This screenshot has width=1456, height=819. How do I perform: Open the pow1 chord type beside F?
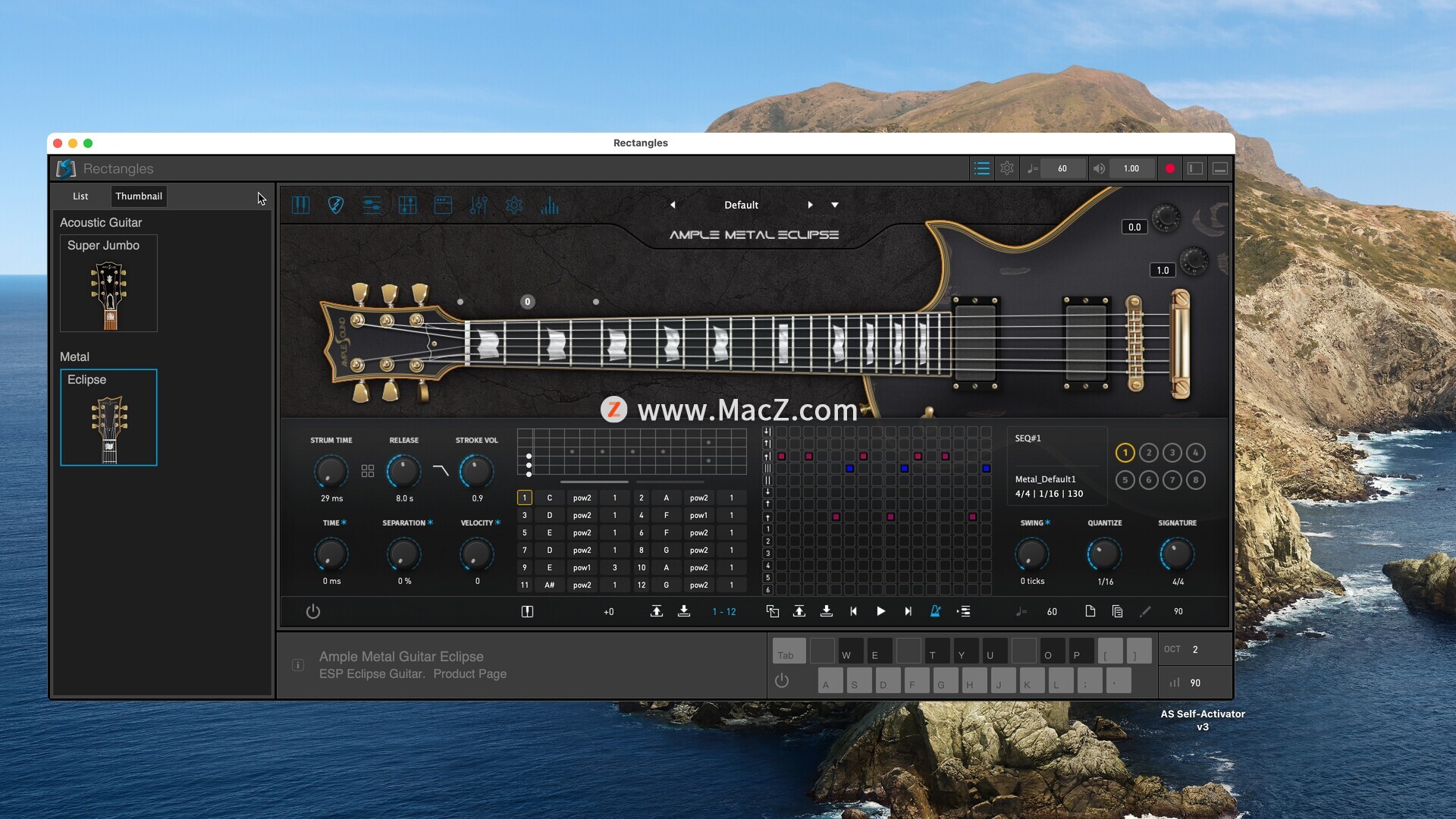[699, 516]
